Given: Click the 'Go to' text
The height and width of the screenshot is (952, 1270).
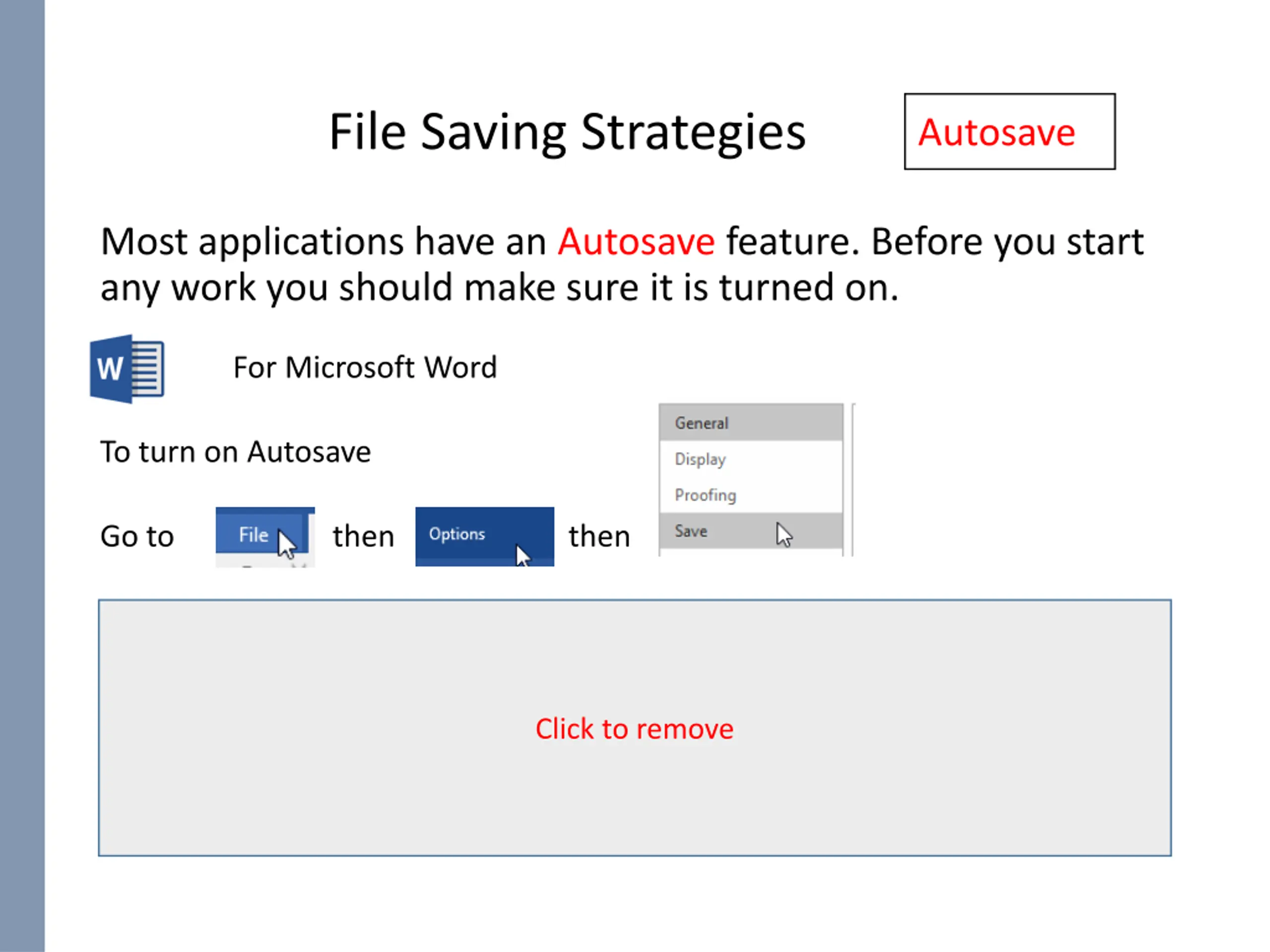Looking at the screenshot, I should pyautogui.click(x=136, y=536).
